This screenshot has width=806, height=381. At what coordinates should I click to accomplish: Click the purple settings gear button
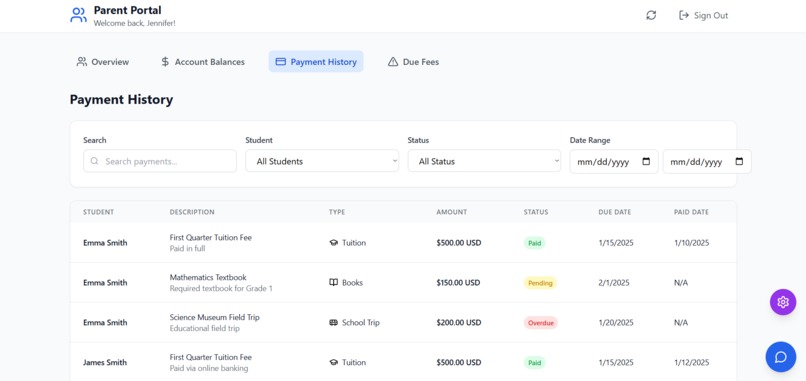[783, 302]
